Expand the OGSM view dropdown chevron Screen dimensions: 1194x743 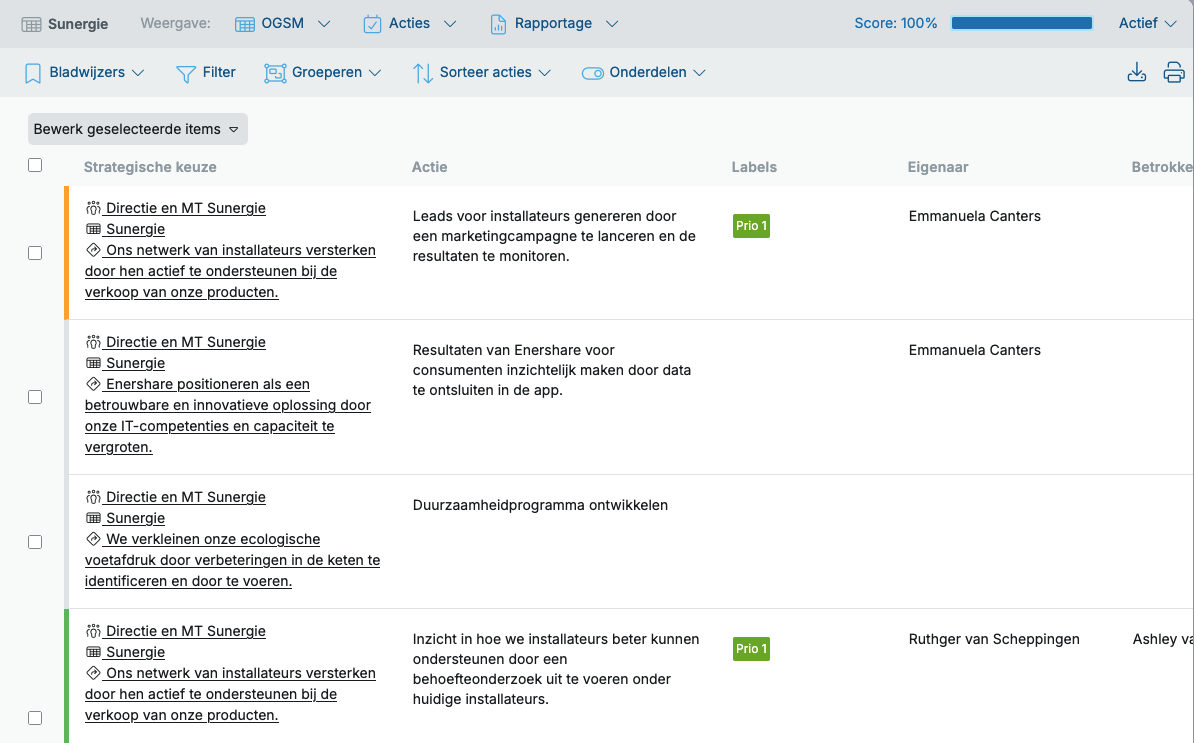point(324,24)
